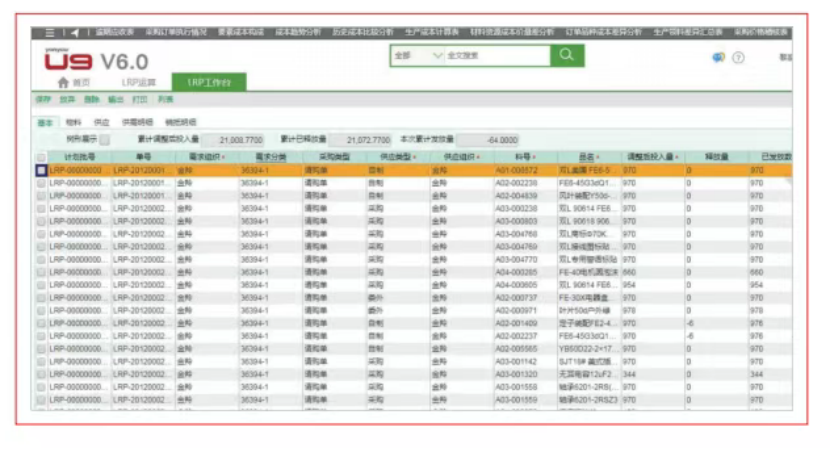Open 成本趋势分析 in the top bar
Screen dimensions: 831x449
(x=298, y=32)
